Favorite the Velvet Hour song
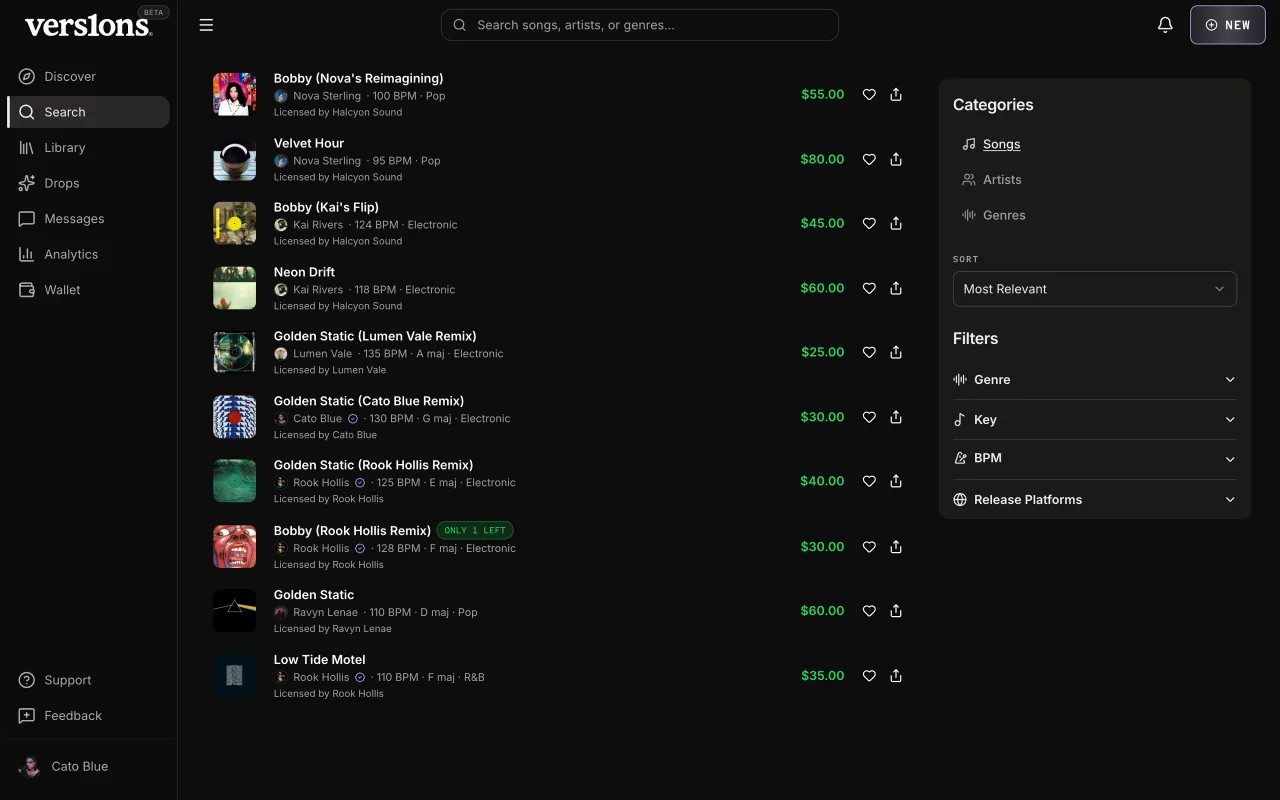1280x800 pixels. coord(869,159)
